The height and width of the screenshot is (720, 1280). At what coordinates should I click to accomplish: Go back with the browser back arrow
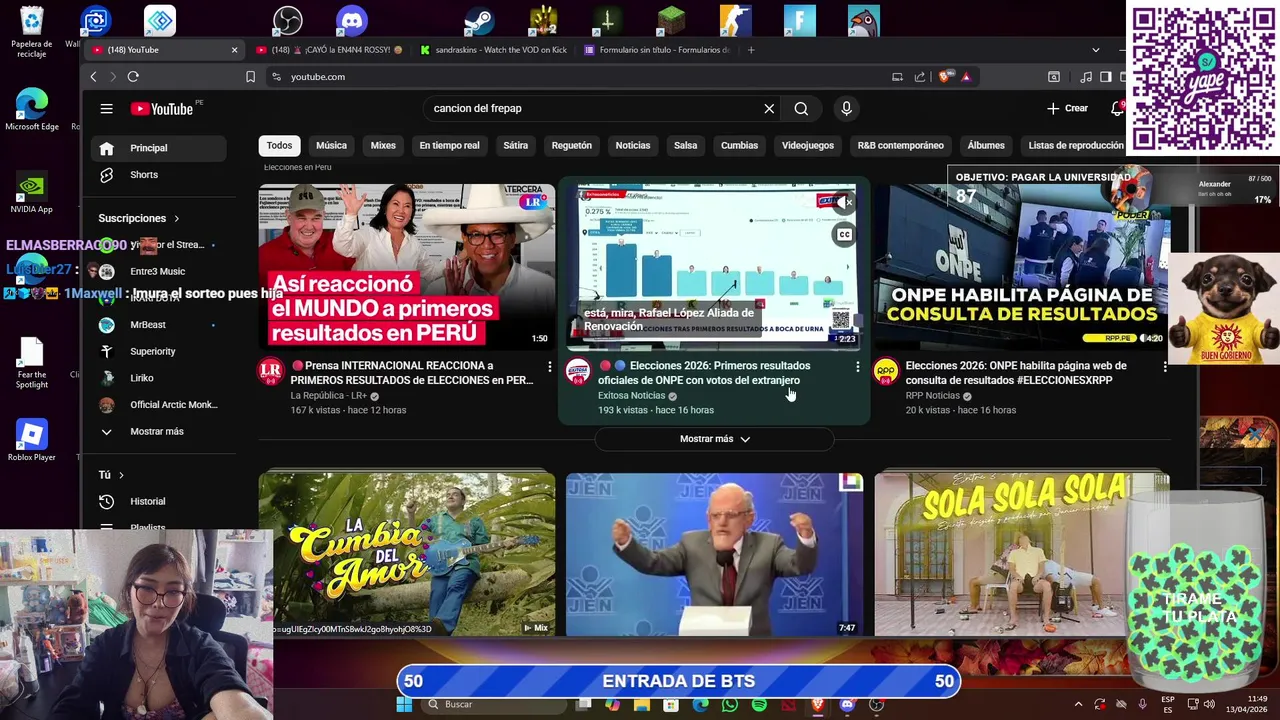(94, 77)
